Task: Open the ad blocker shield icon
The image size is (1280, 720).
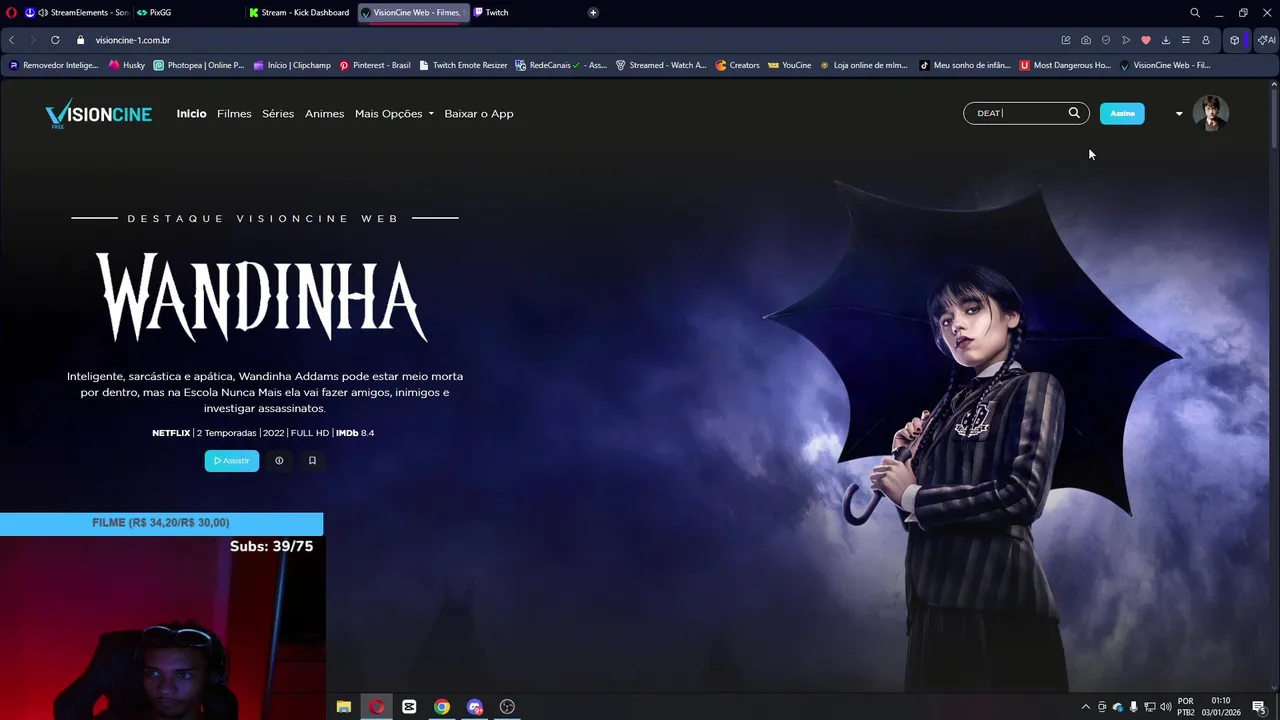Action: [x=1106, y=40]
